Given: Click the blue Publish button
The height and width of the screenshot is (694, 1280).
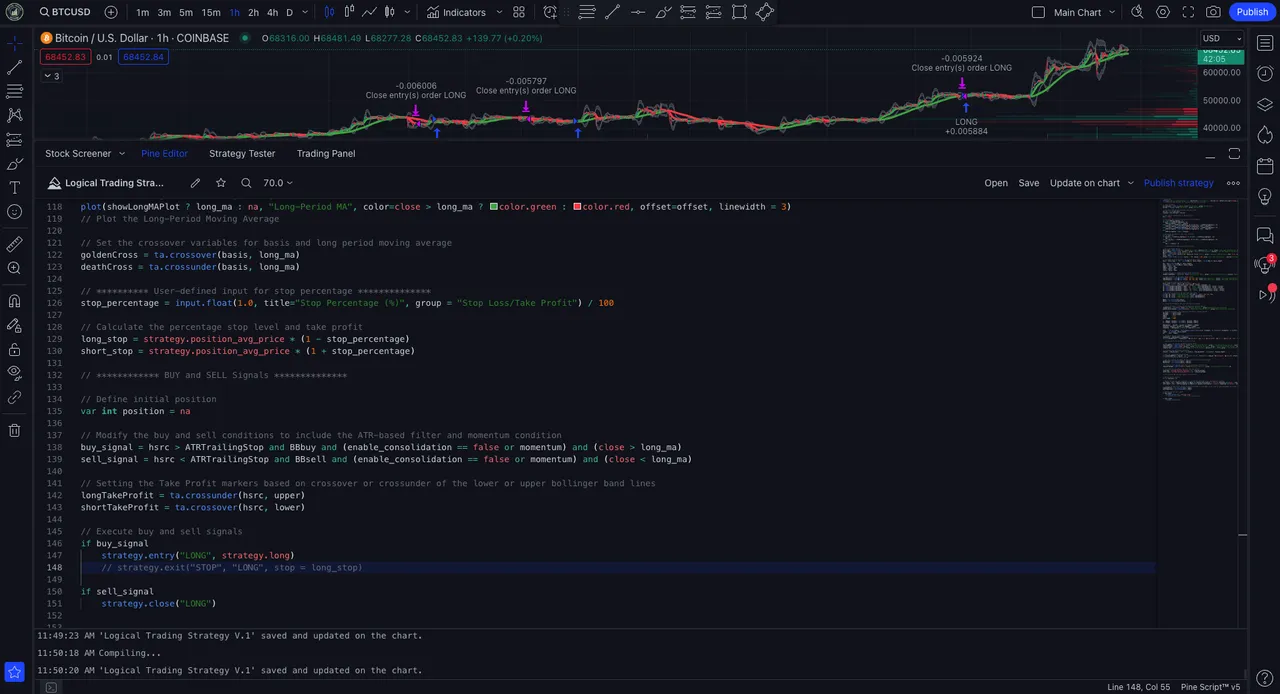Looking at the screenshot, I should pyautogui.click(x=1252, y=12).
